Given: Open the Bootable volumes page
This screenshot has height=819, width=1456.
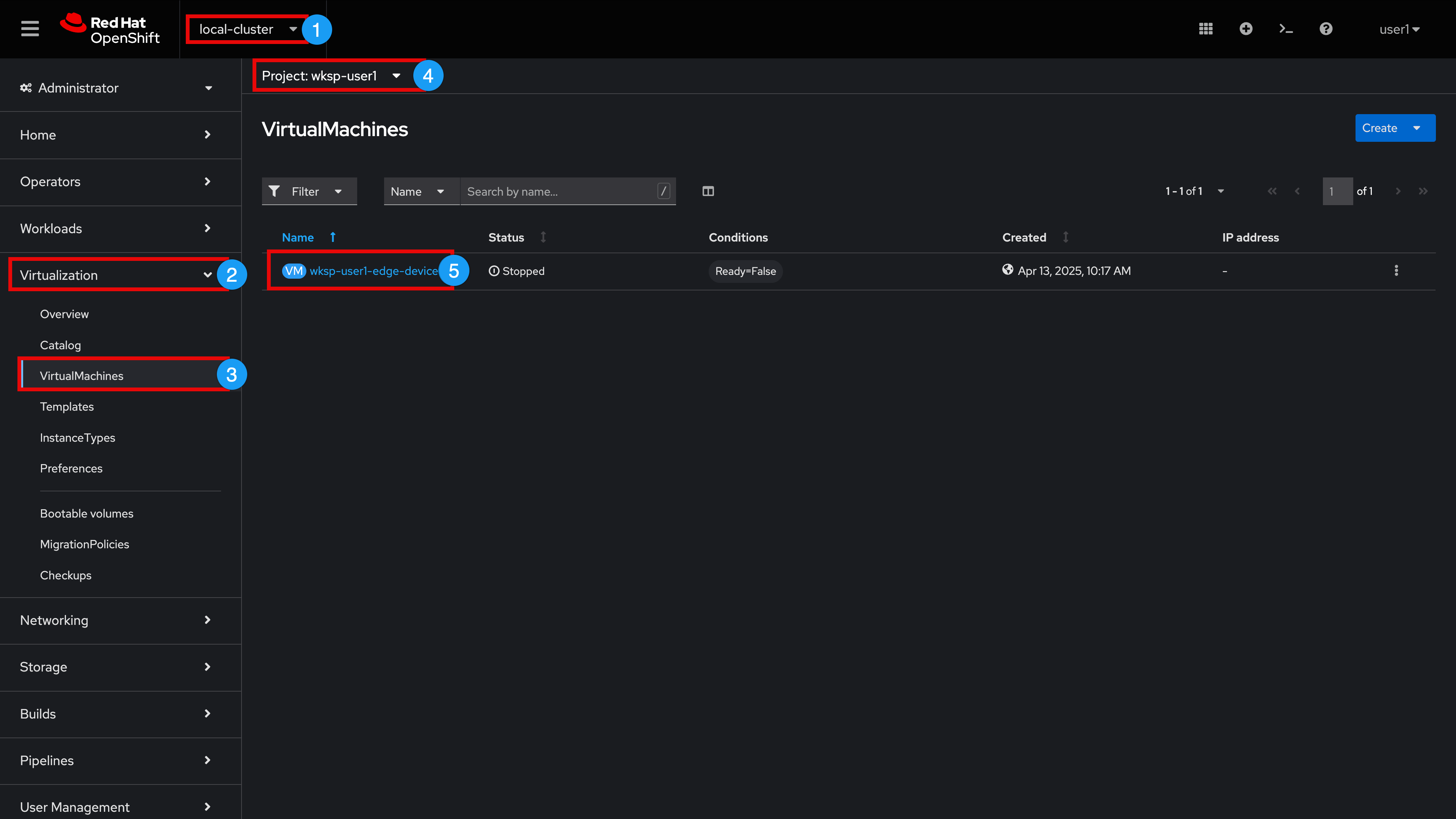Looking at the screenshot, I should (x=86, y=513).
